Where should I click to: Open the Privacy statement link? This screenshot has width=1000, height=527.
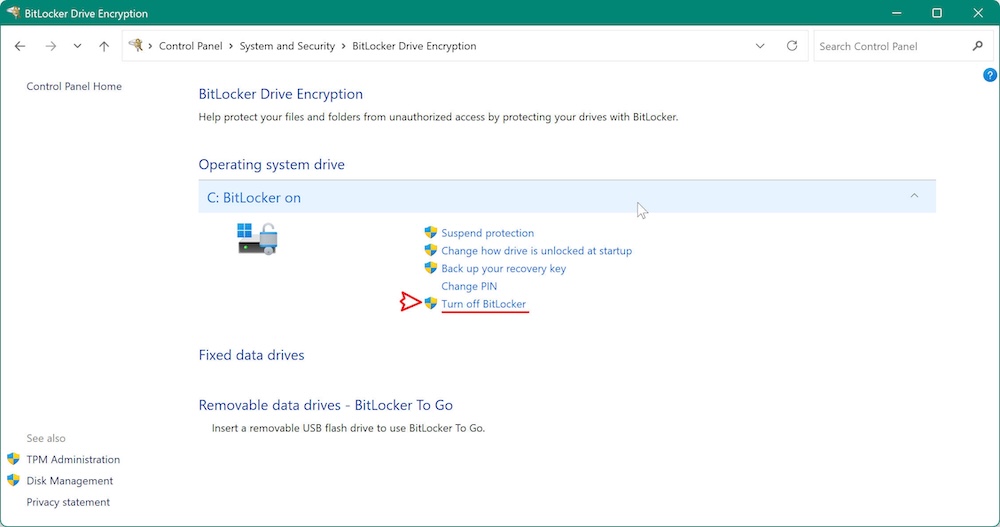68,502
